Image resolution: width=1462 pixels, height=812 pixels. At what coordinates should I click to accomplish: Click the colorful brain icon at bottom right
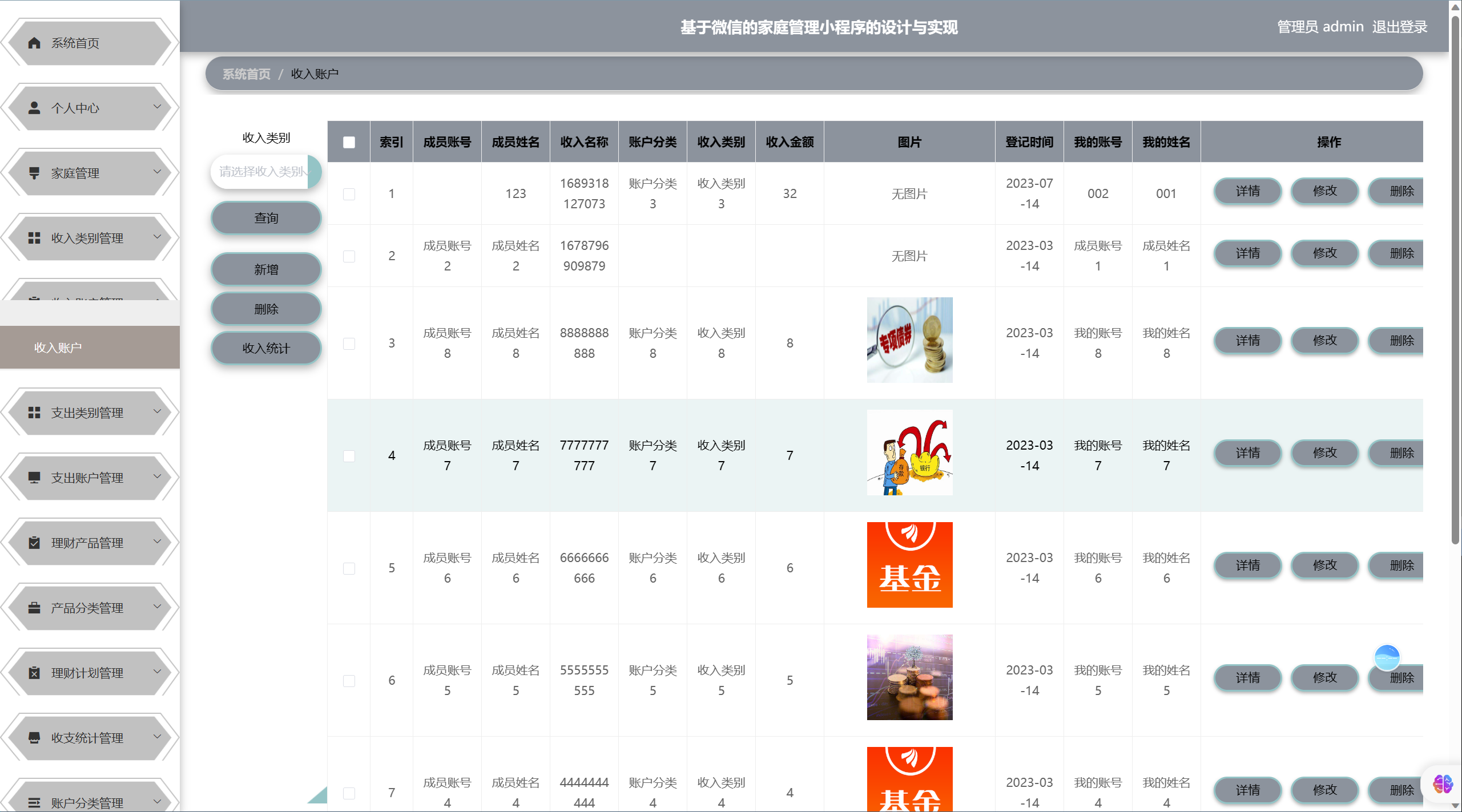click(x=1443, y=784)
